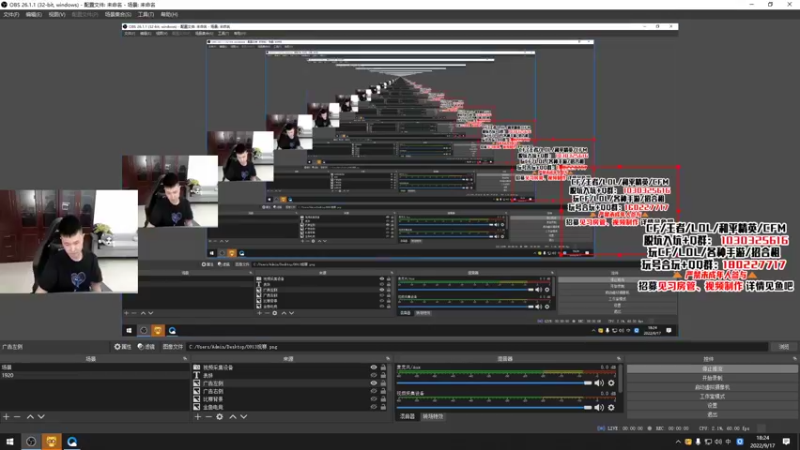This screenshot has width=800, height=450.
Task: Switch to the 转场特效 tab
Action: [x=433, y=417]
